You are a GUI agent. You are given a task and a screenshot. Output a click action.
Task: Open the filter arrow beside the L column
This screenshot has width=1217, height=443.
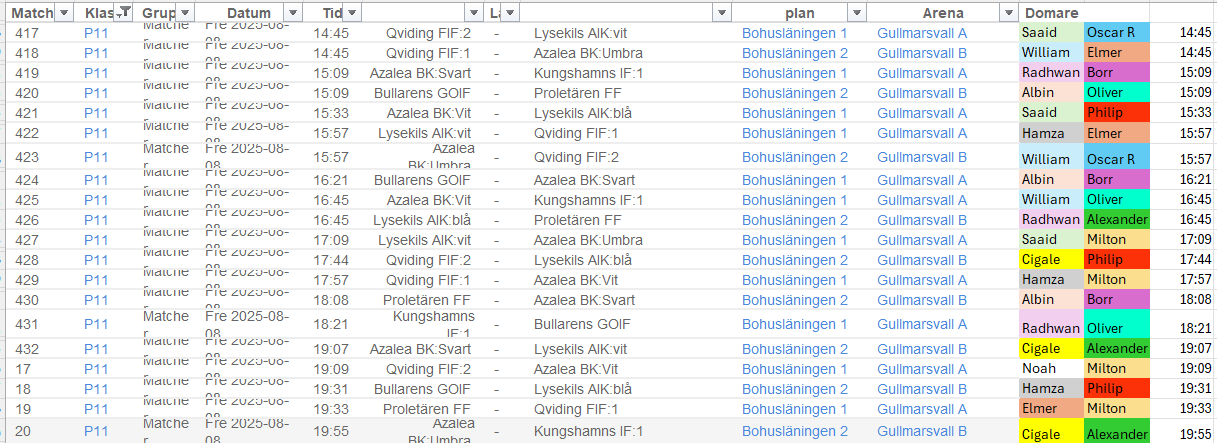click(x=510, y=12)
